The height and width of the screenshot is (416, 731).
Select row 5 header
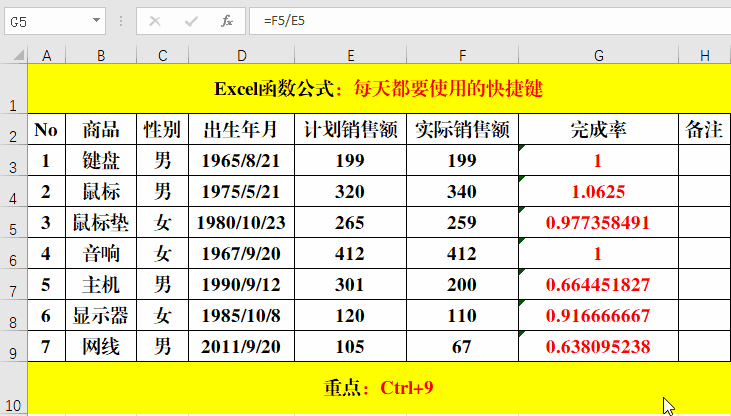tap(14, 222)
